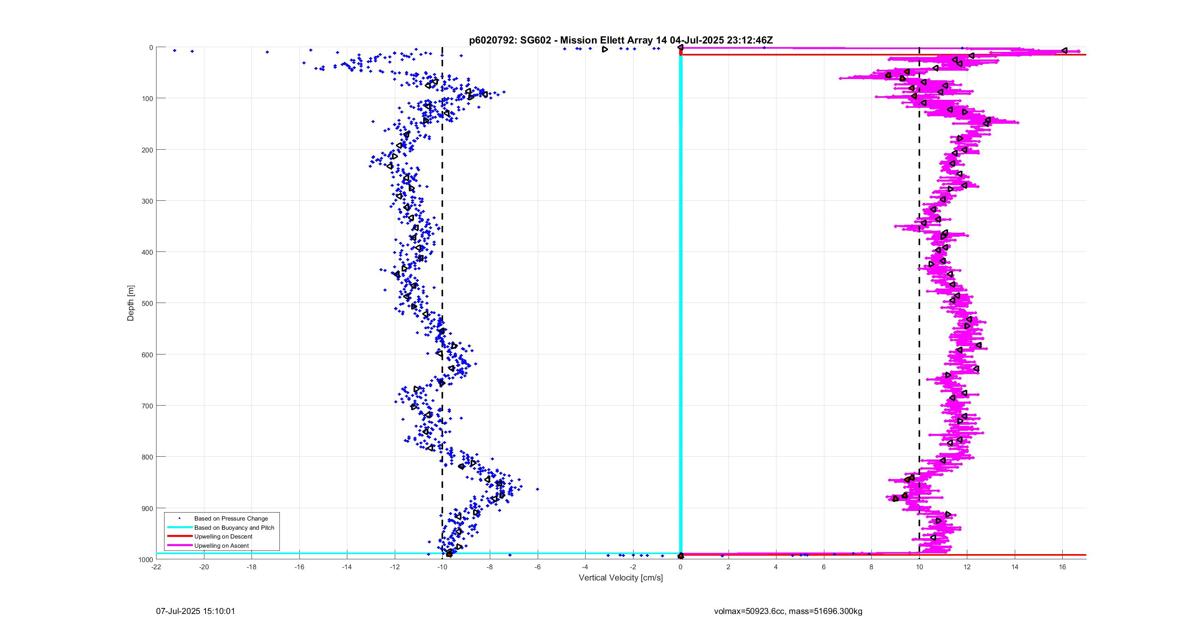Click the red line swatch in the legend
Image resolution: width=1200 pixels, height=628 pixels.
point(178,536)
